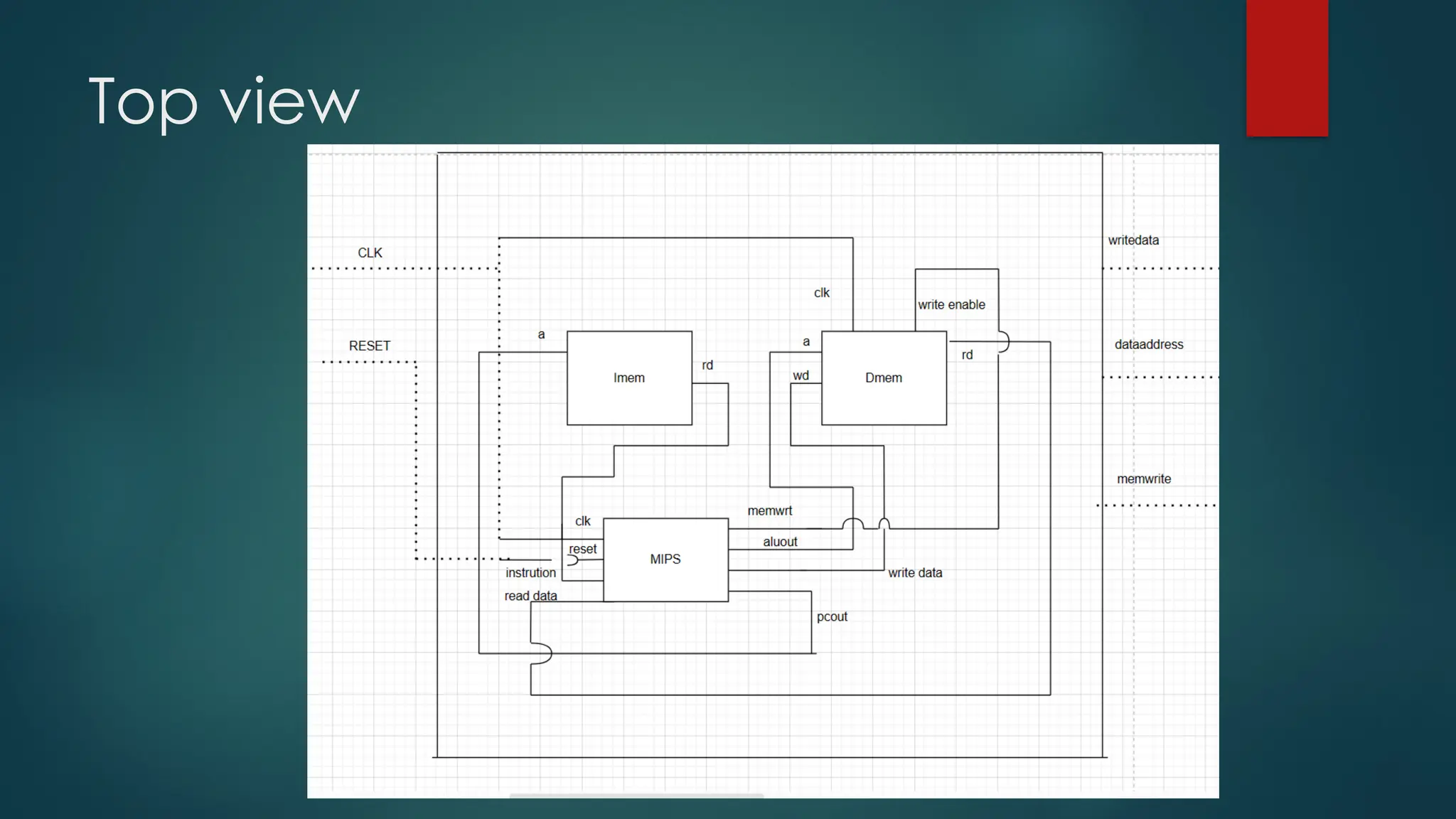Screen dimensions: 1456x819
Task: Click the "write enable" box label
Action: [951, 305]
